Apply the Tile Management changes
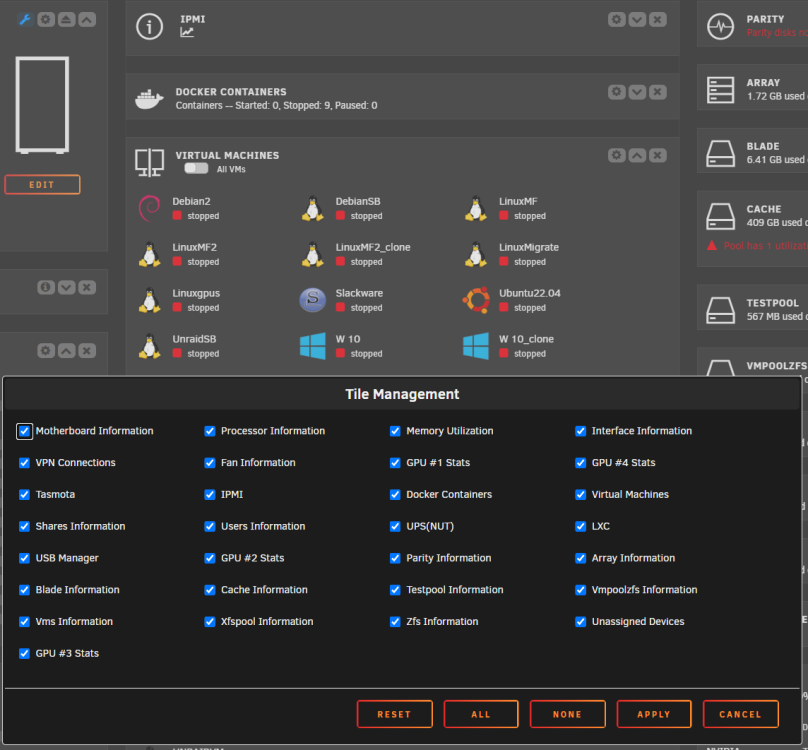The image size is (808, 750). coord(654,714)
